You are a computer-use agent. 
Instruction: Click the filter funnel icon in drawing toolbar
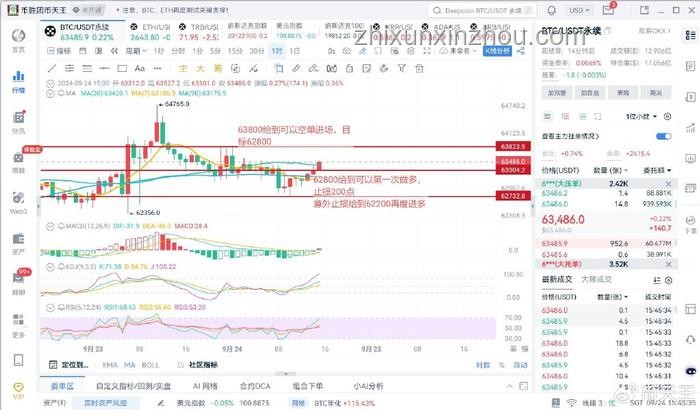pos(401,68)
